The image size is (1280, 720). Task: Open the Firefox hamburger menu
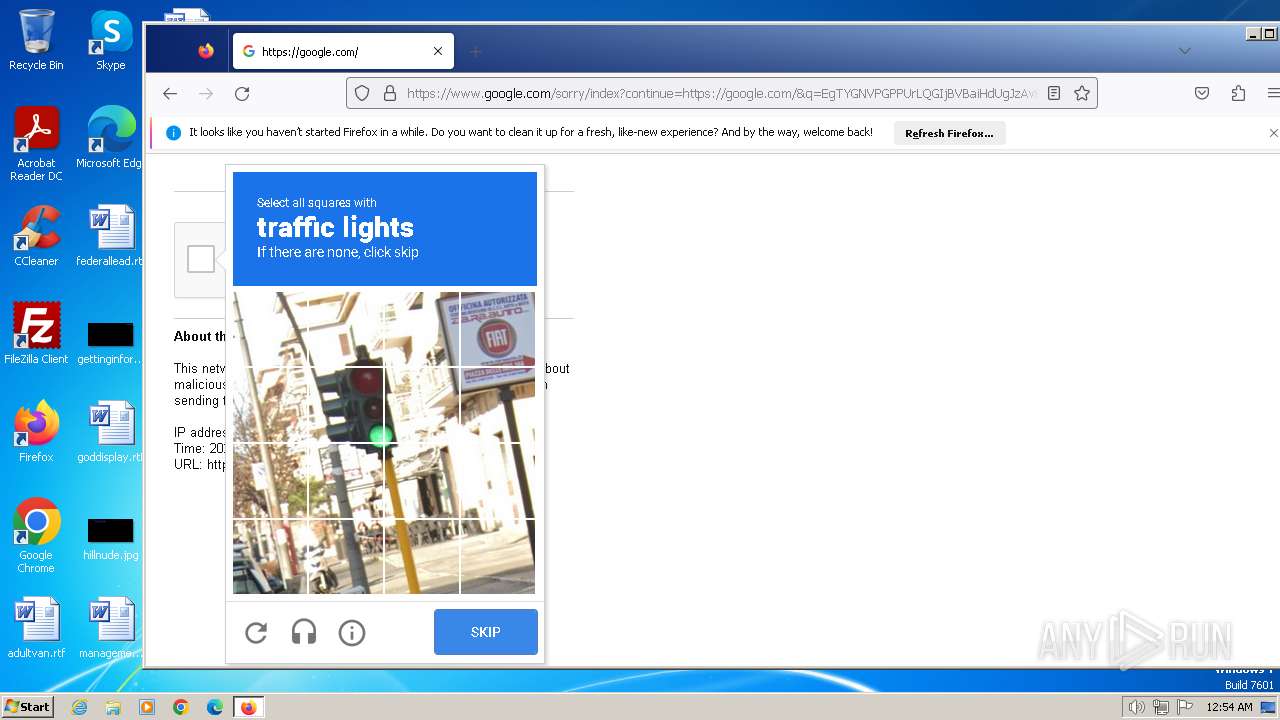tap(1273, 93)
